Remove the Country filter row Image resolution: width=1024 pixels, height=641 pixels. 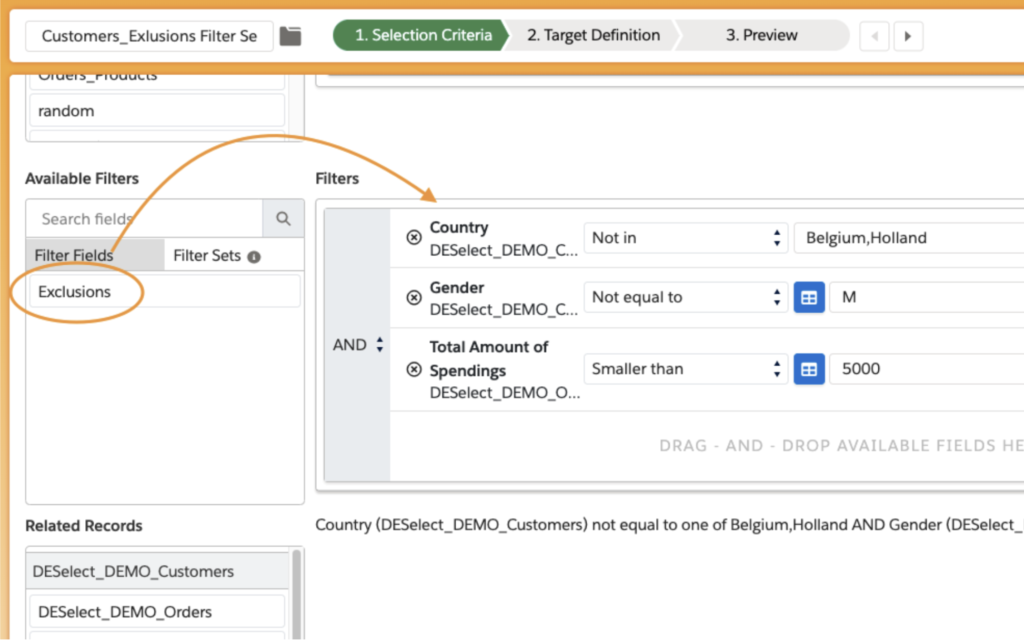[x=414, y=238]
